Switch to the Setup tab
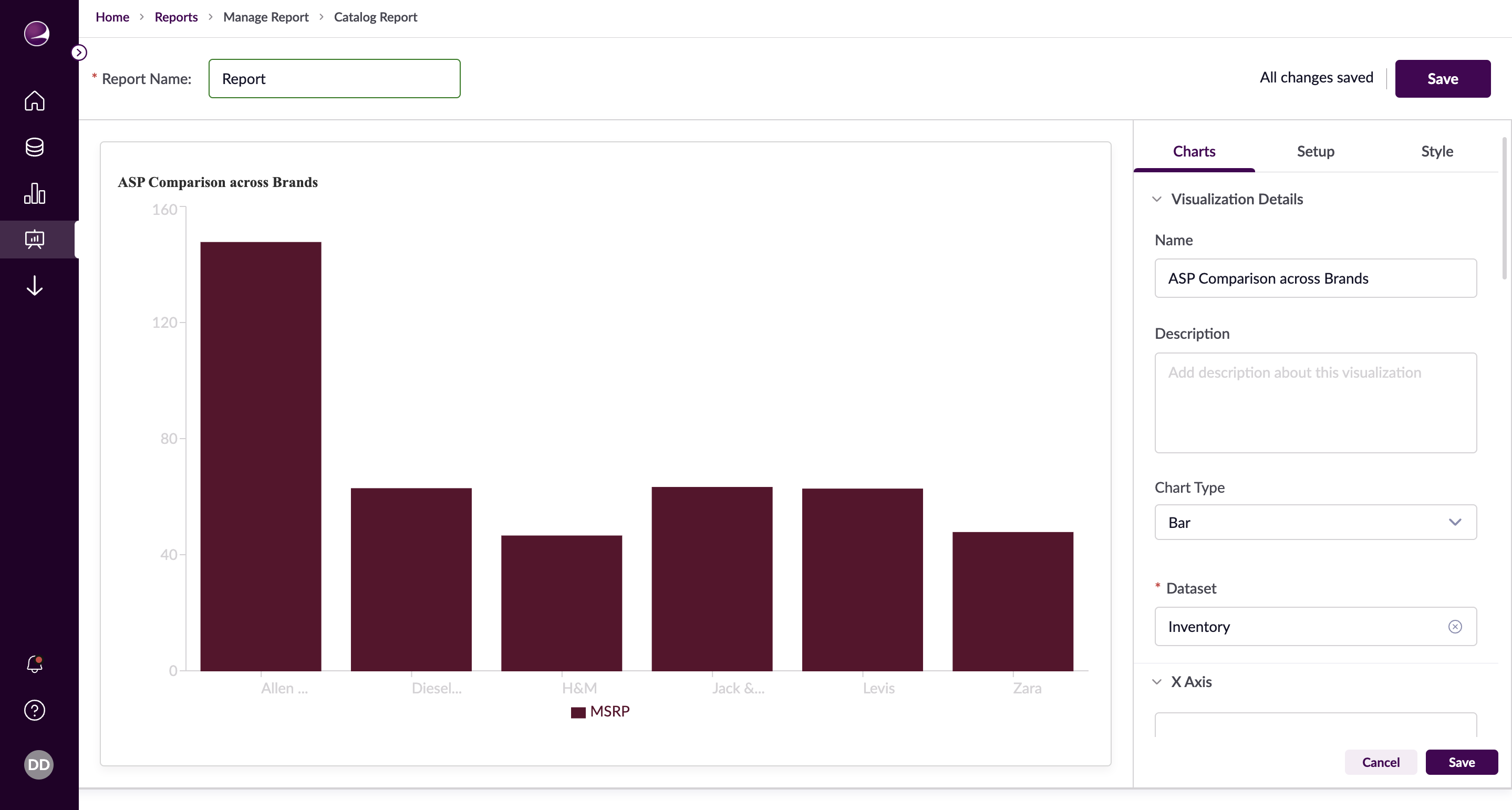This screenshot has width=1512, height=810. (1316, 151)
